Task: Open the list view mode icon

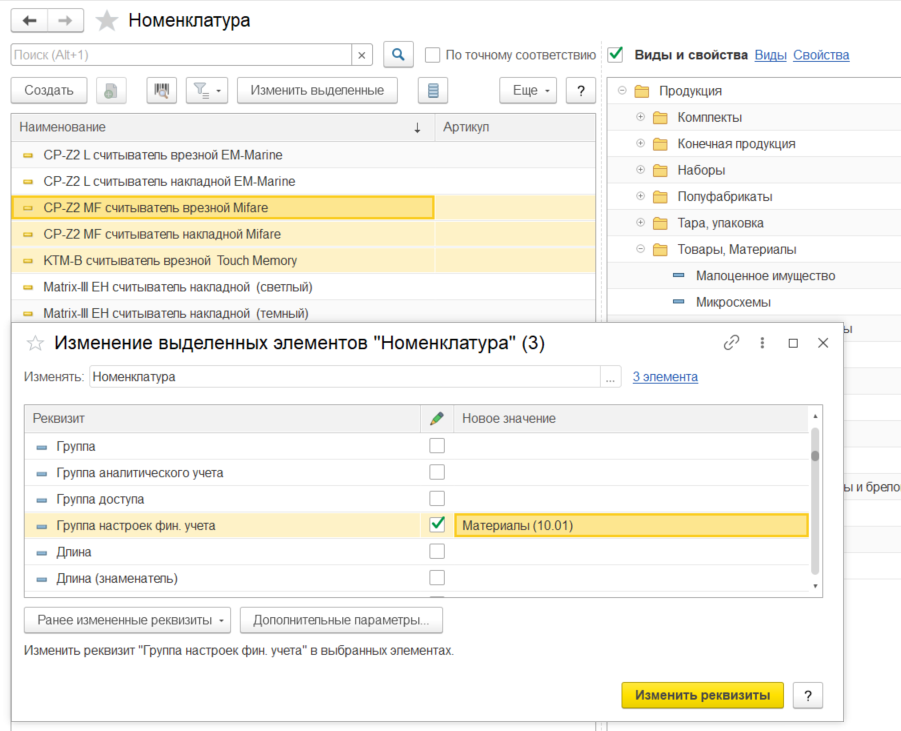Action: (433, 91)
